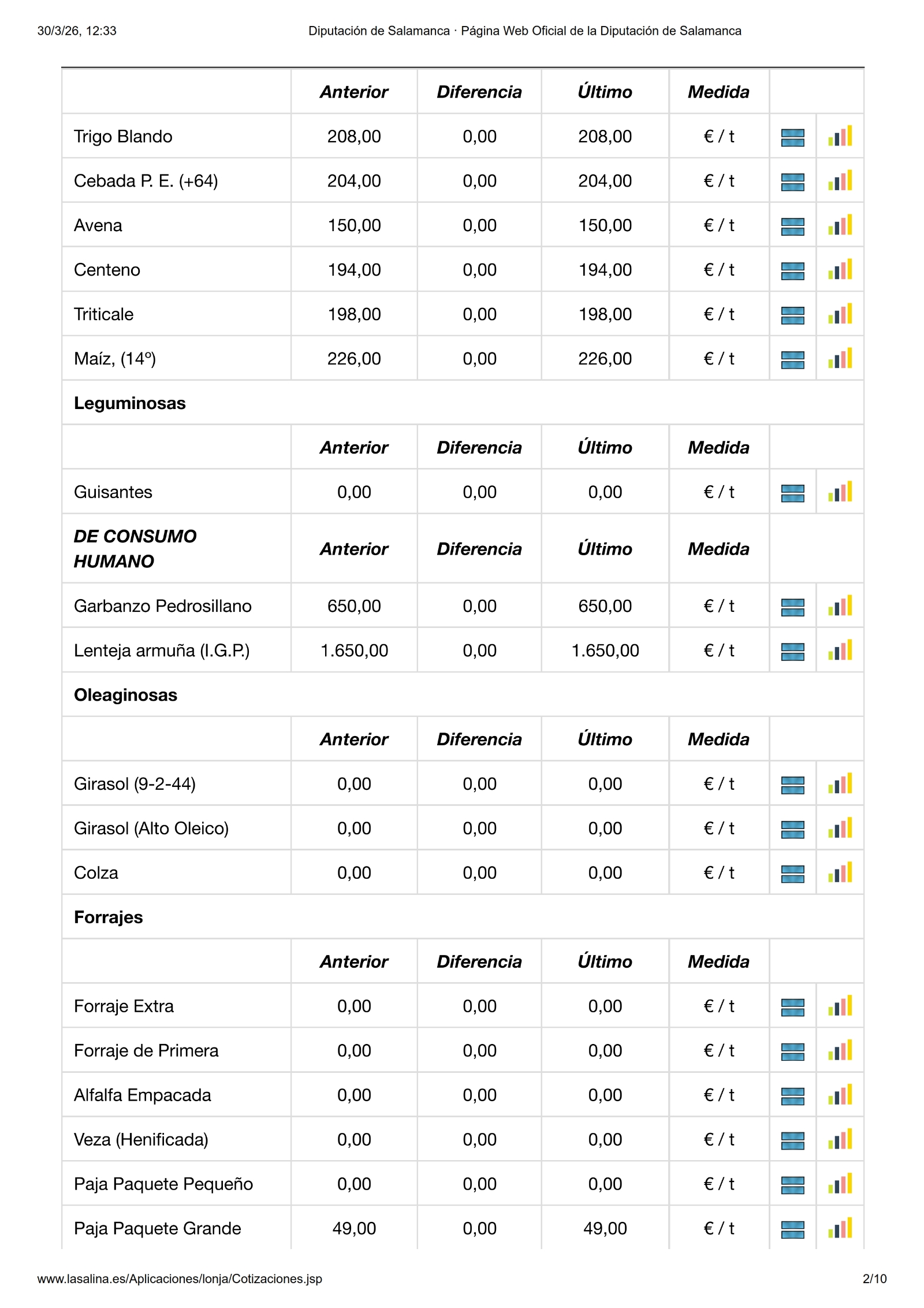Screen dimensions: 924x1308
Task: Open the bar chart icon for Trigo Blando
Action: pos(840,136)
